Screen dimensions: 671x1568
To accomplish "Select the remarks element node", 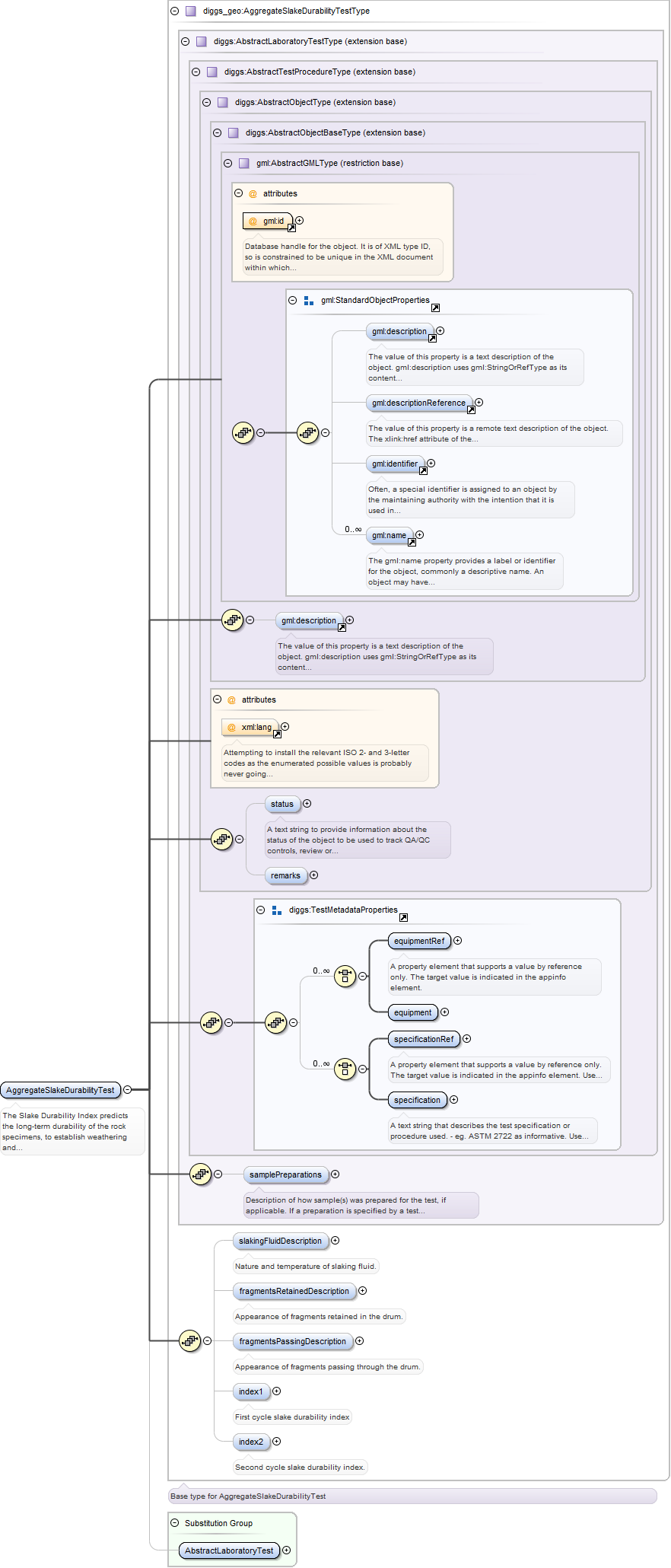I will click(x=285, y=875).
